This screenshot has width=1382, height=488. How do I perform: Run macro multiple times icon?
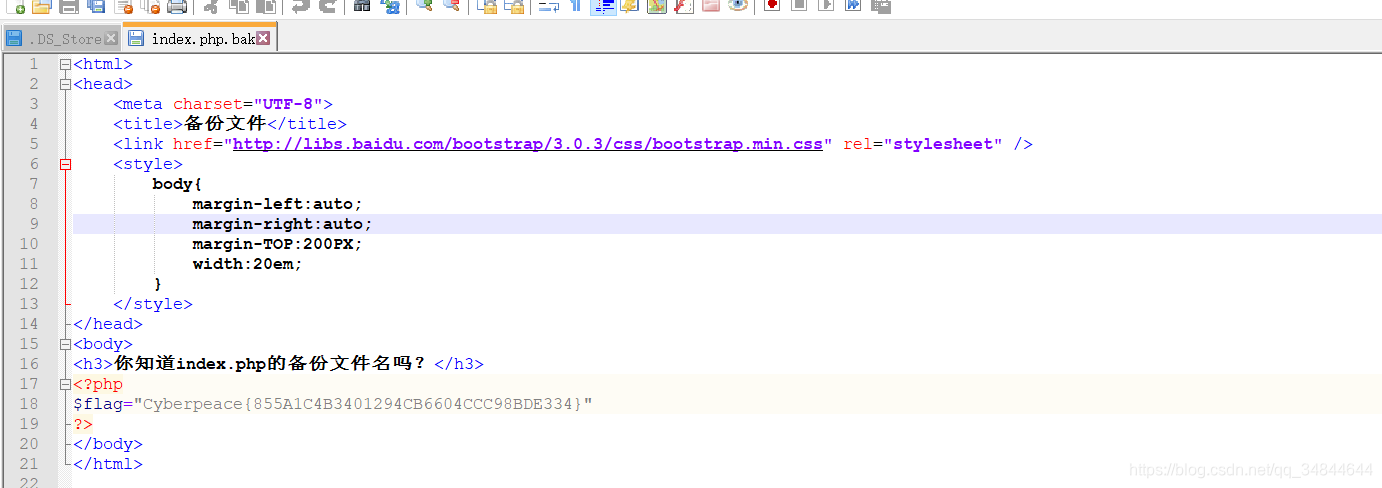tap(853, 5)
